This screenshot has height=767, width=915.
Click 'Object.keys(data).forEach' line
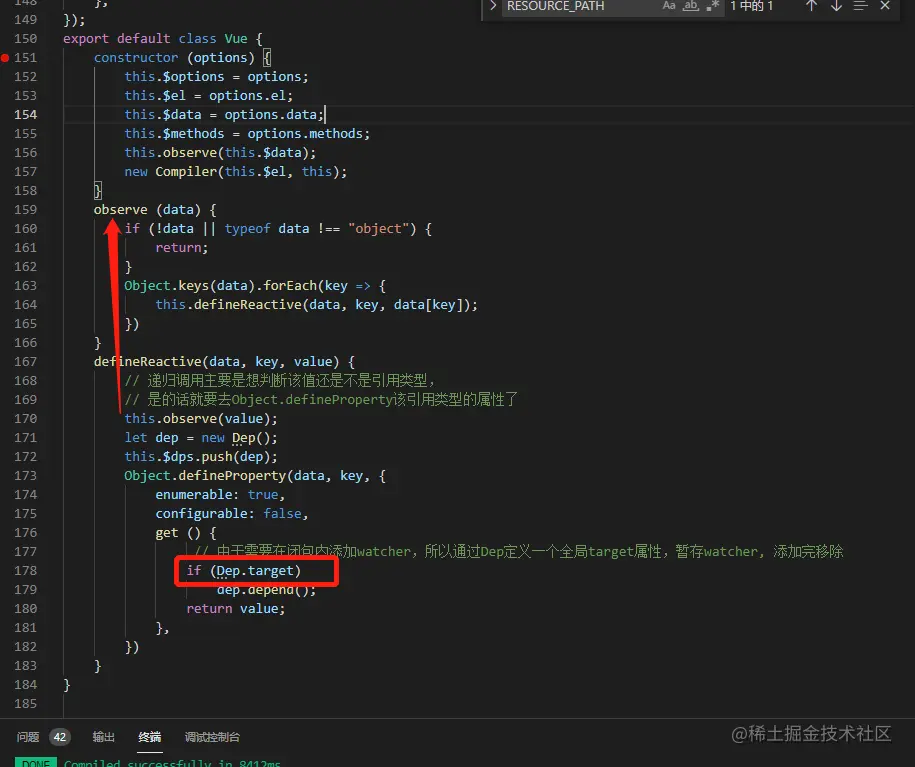(x=254, y=285)
